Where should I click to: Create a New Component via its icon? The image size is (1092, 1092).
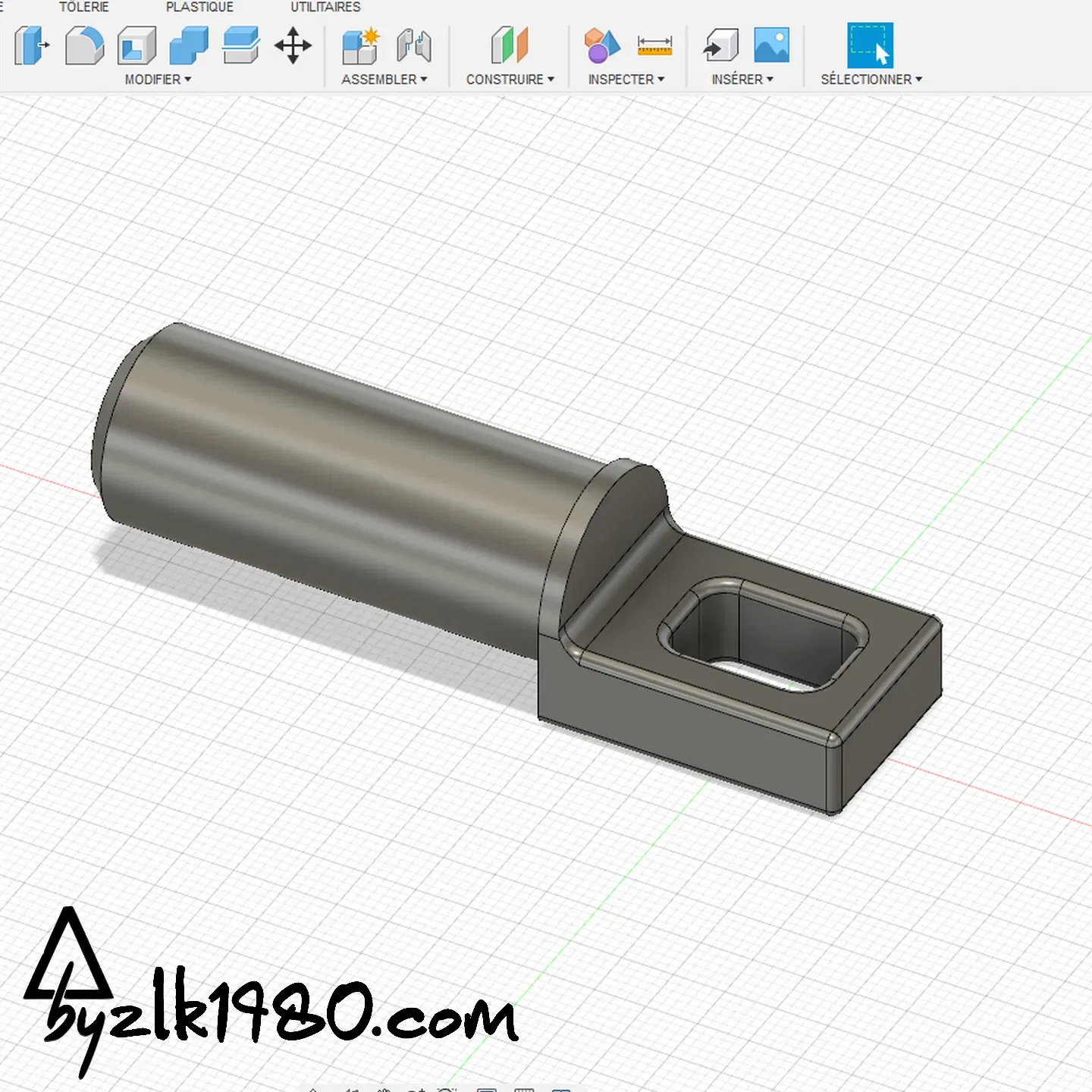pos(360,45)
